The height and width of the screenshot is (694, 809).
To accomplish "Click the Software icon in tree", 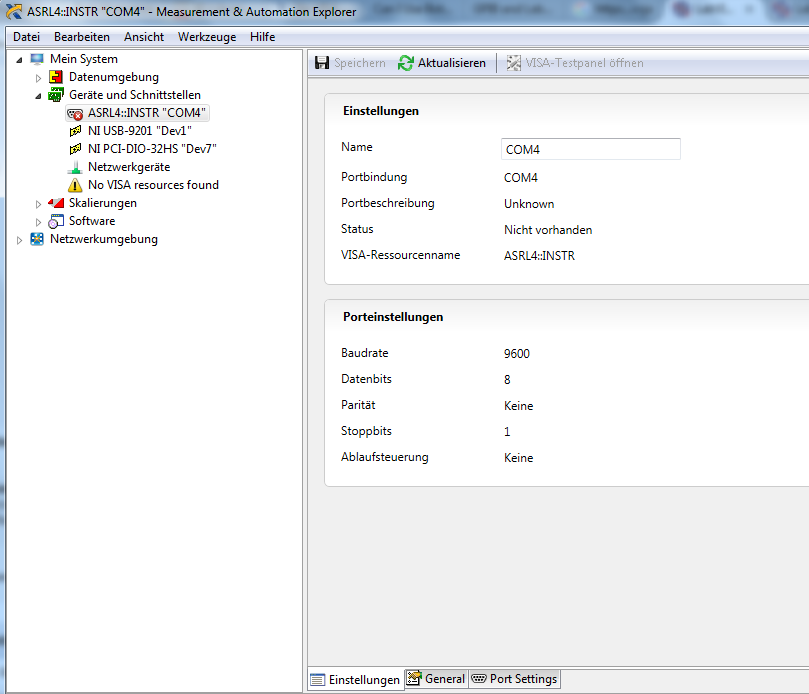I will pyautogui.click(x=56, y=221).
